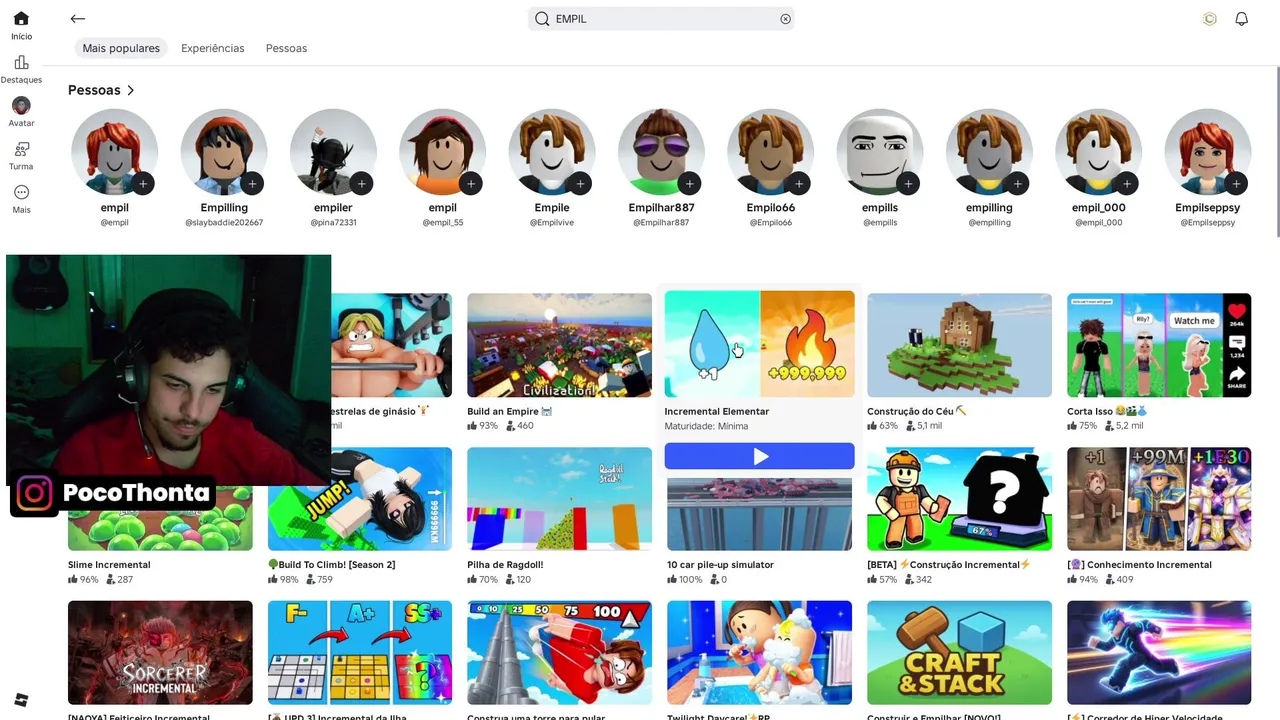Add friend @empil_55 with plus icon
The image size is (1280, 720).
tap(470, 183)
